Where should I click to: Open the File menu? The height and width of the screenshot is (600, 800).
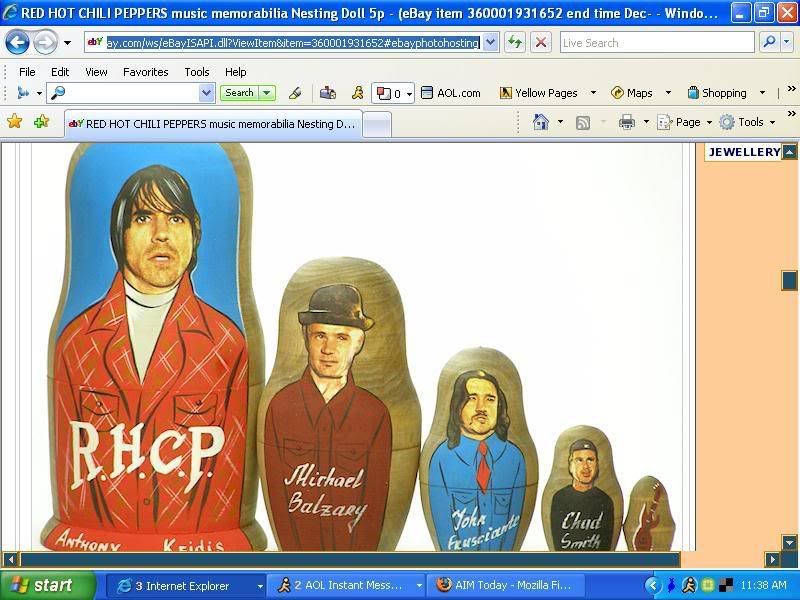(27, 72)
